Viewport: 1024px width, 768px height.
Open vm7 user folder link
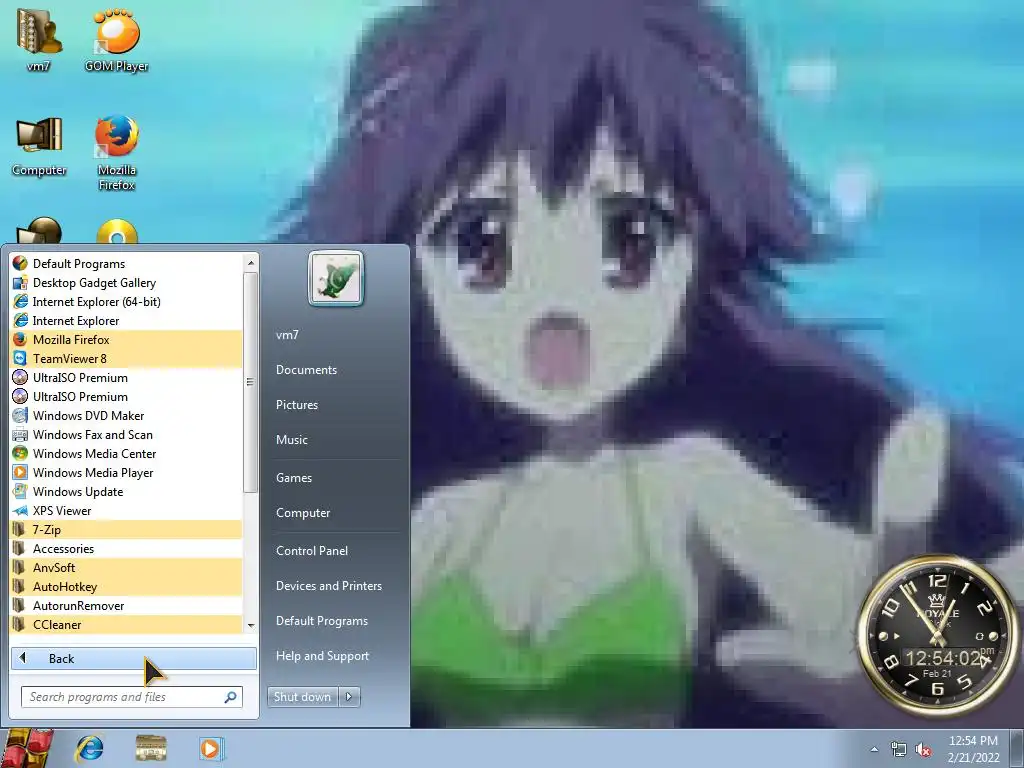coord(287,335)
